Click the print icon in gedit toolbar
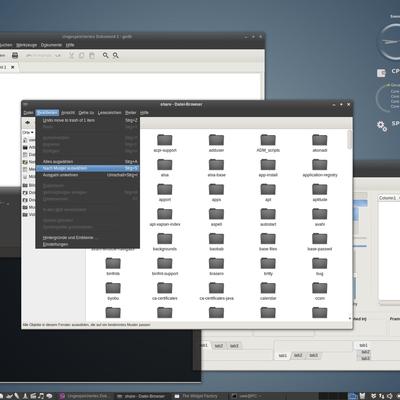The image size is (400, 400). coord(15,55)
